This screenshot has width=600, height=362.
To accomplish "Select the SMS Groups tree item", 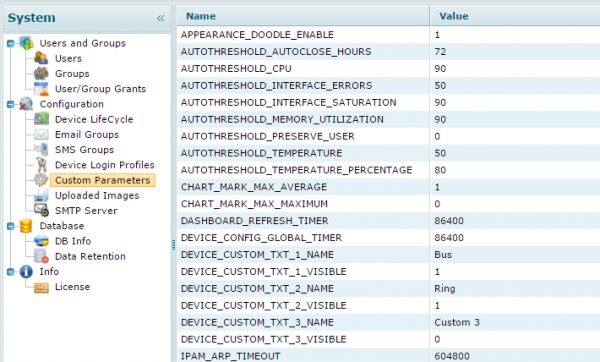I will click(84, 150).
